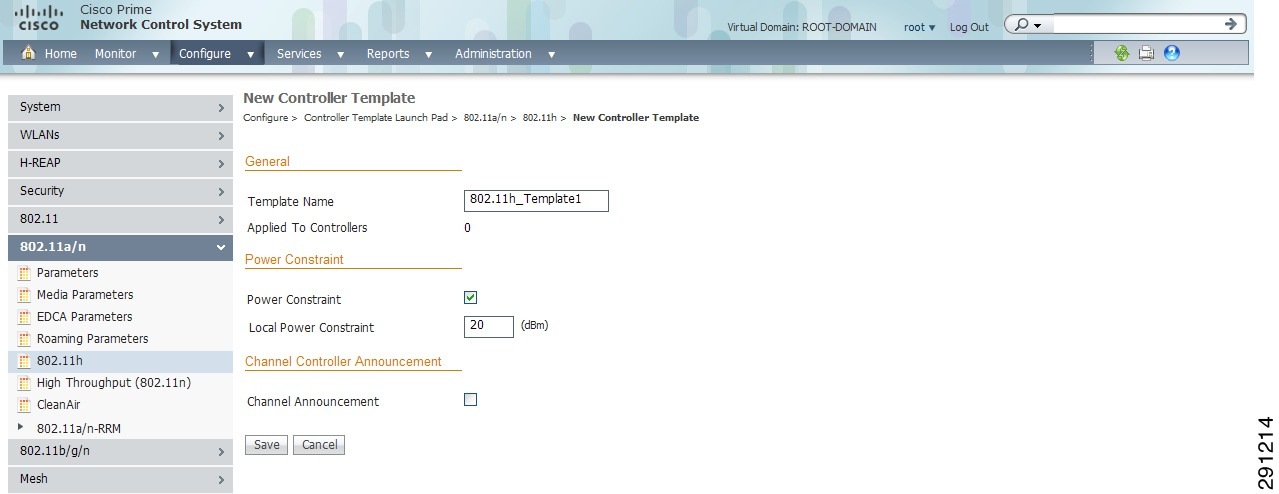
Task: Click the Home house icon
Action: [28, 54]
